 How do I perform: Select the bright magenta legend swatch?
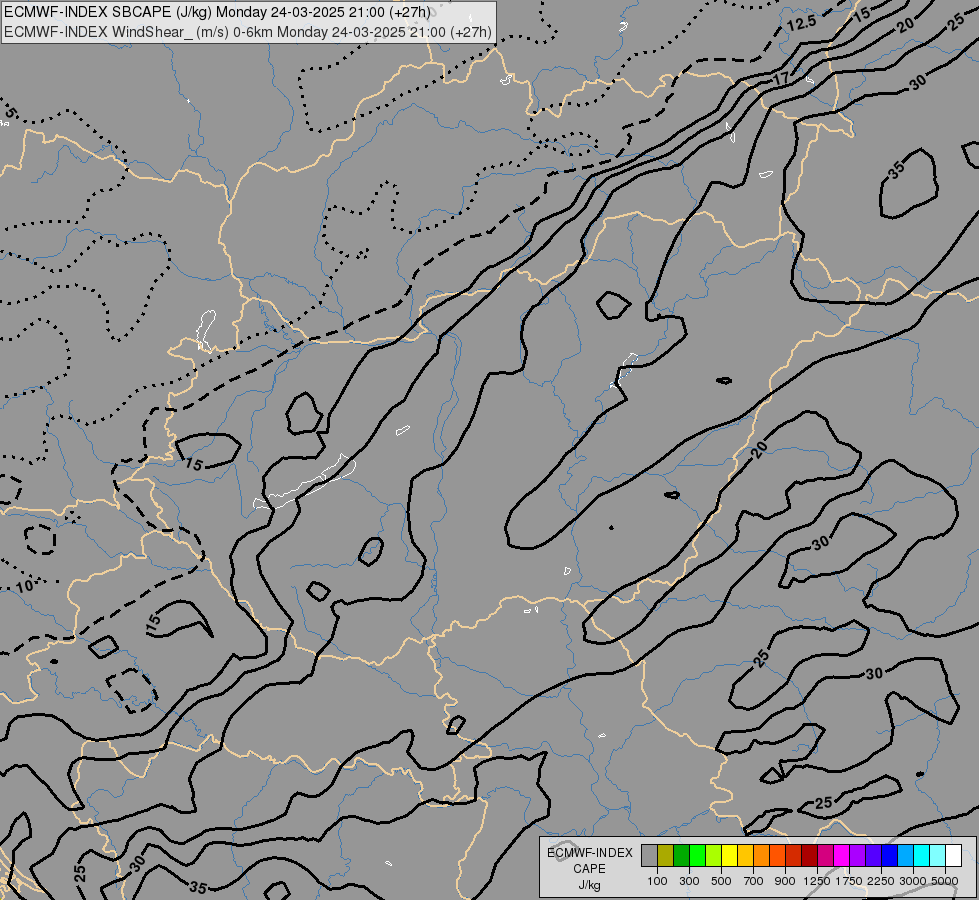(842, 855)
